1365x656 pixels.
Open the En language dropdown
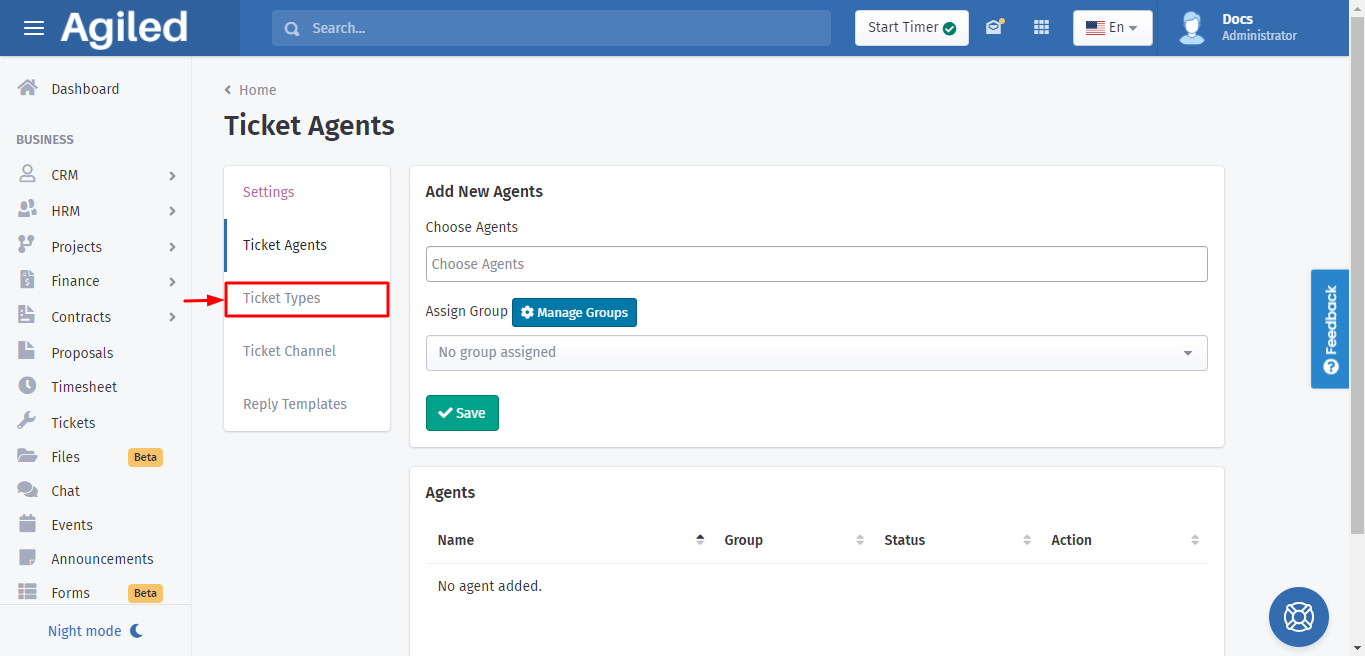pos(1112,28)
